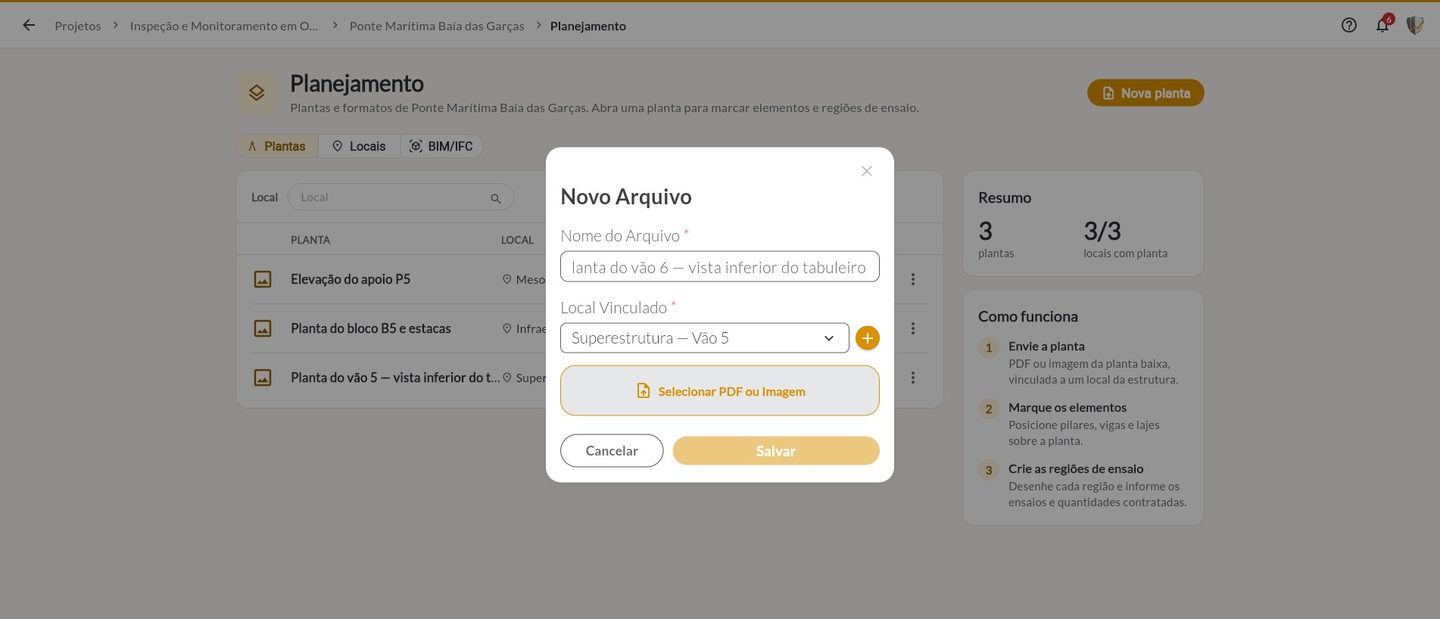Click the step text Crie as regiões de ensaio
Viewport: 1440px width, 619px height.
(1076, 468)
